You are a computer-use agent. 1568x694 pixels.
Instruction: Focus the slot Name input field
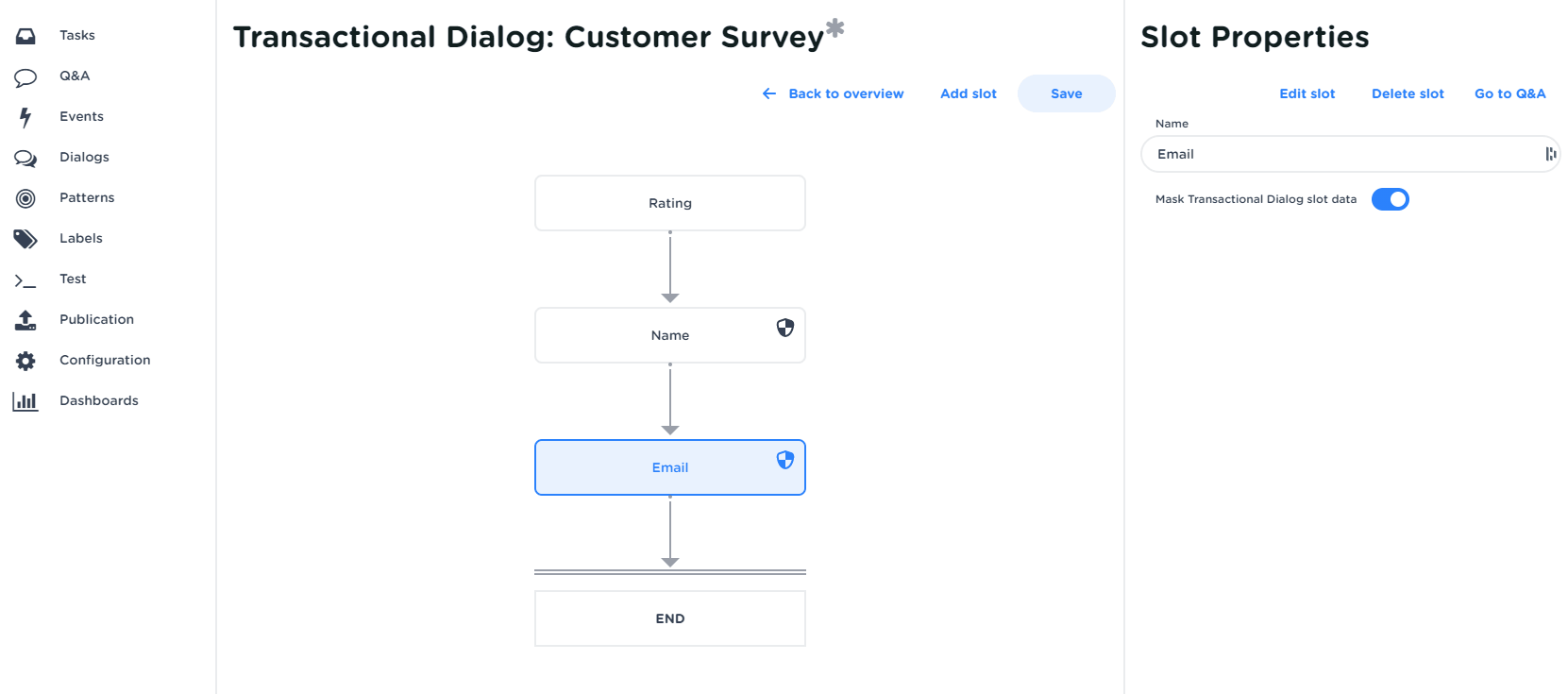pos(1340,154)
